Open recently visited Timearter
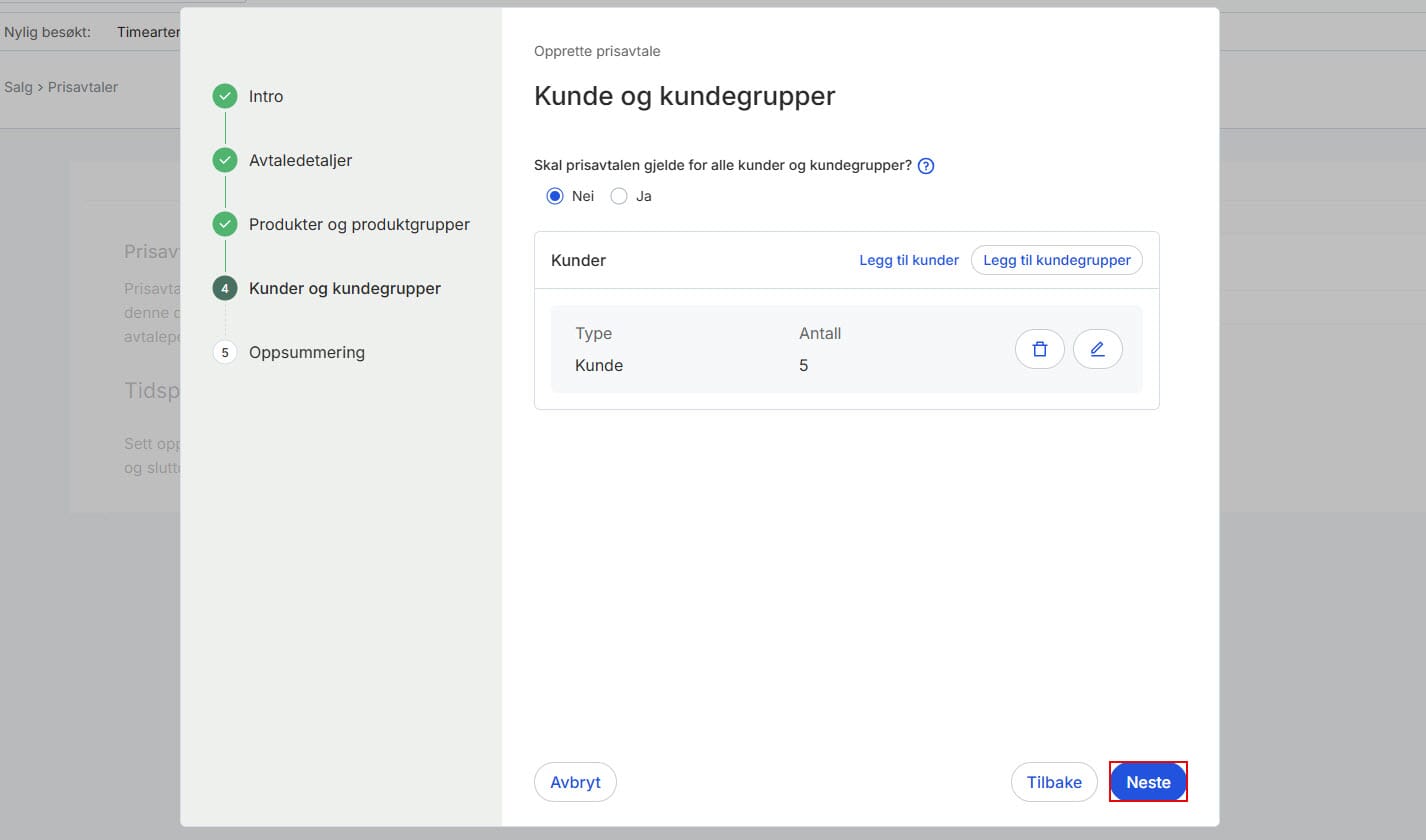Viewport: 1426px width, 840px height. [148, 31]
